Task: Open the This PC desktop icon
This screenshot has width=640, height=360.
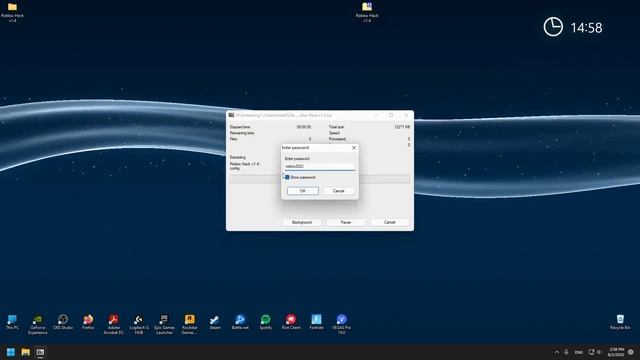Action: point(12,322)
